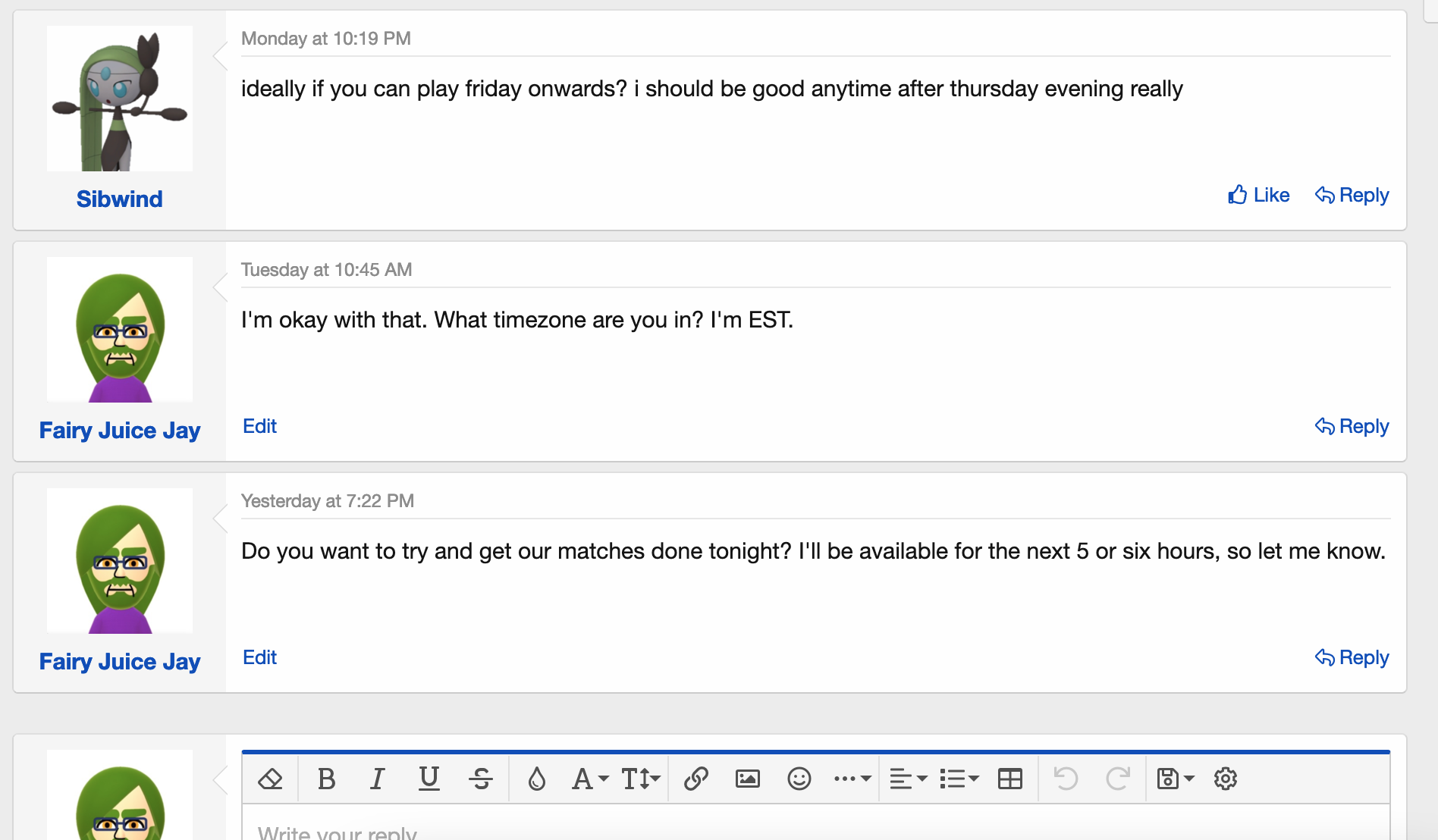Edit the Tuesday post by Fairy Juice Jay
The height and width of the screenshot is (840, 1438).
(259, 426)
